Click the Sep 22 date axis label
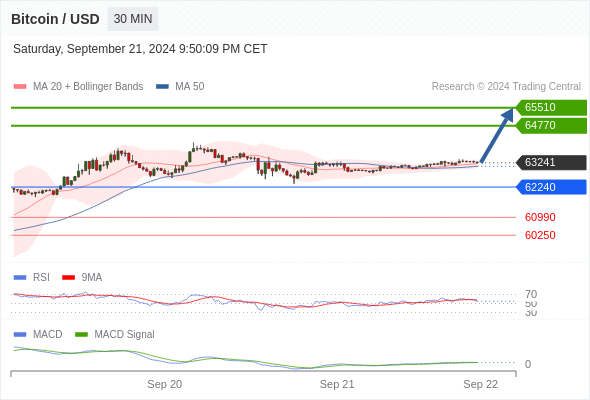This screenshot has height=400, width=590. point(481,384)
